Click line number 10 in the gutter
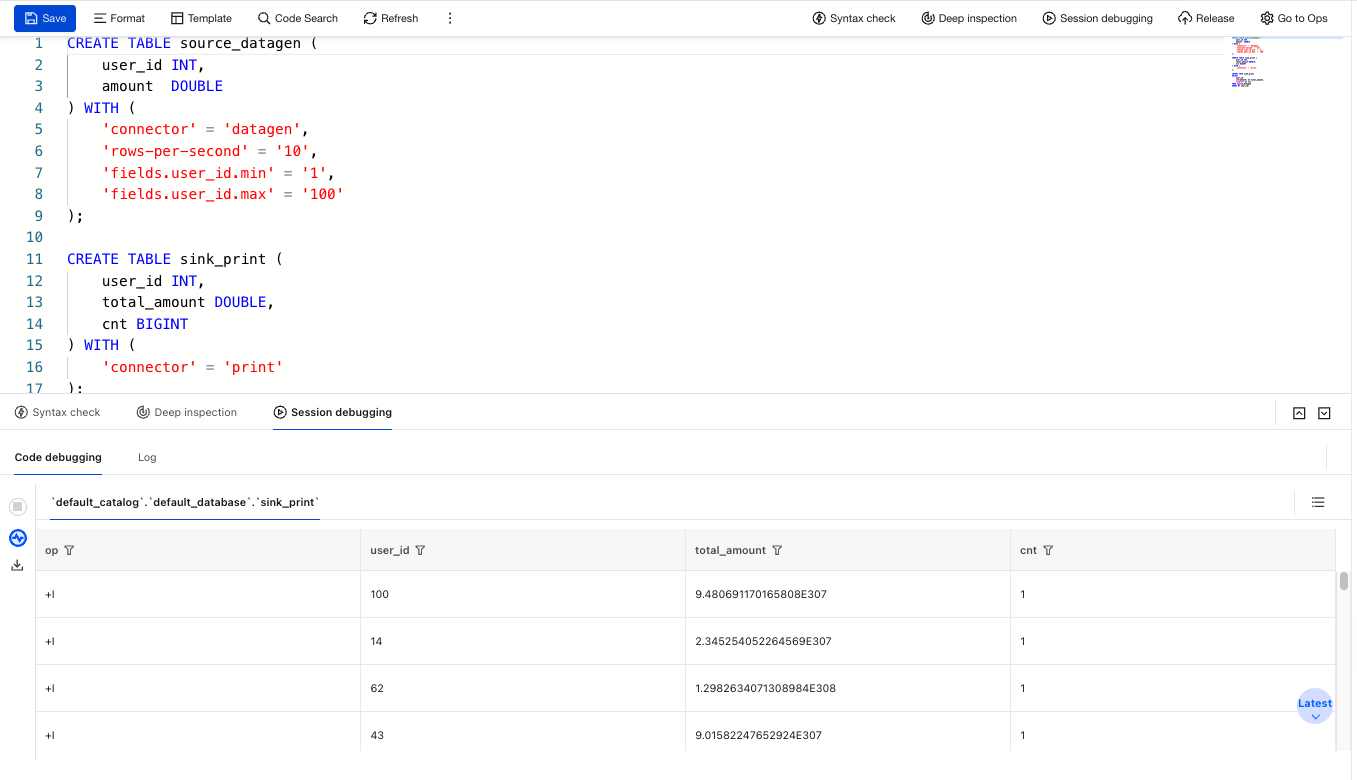The image size is (1357, 780). [x=35, y=237]
